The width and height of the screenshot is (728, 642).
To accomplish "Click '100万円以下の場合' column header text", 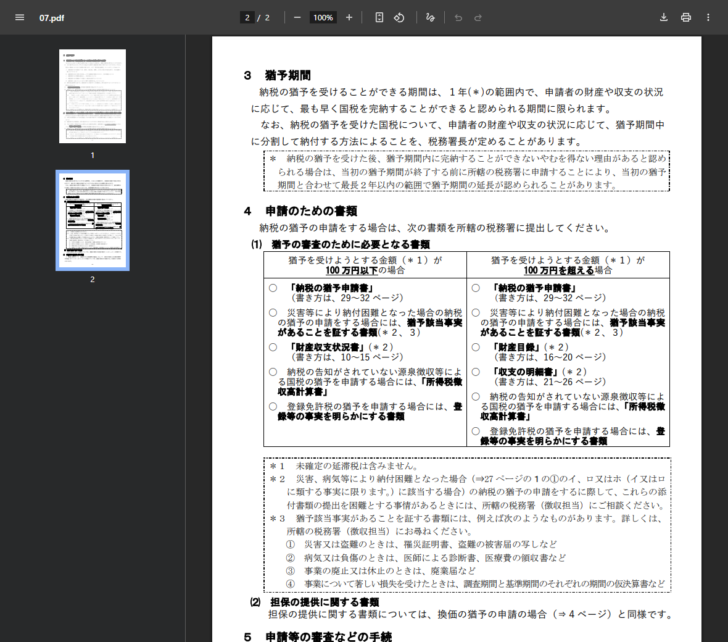I will (365, 270).
